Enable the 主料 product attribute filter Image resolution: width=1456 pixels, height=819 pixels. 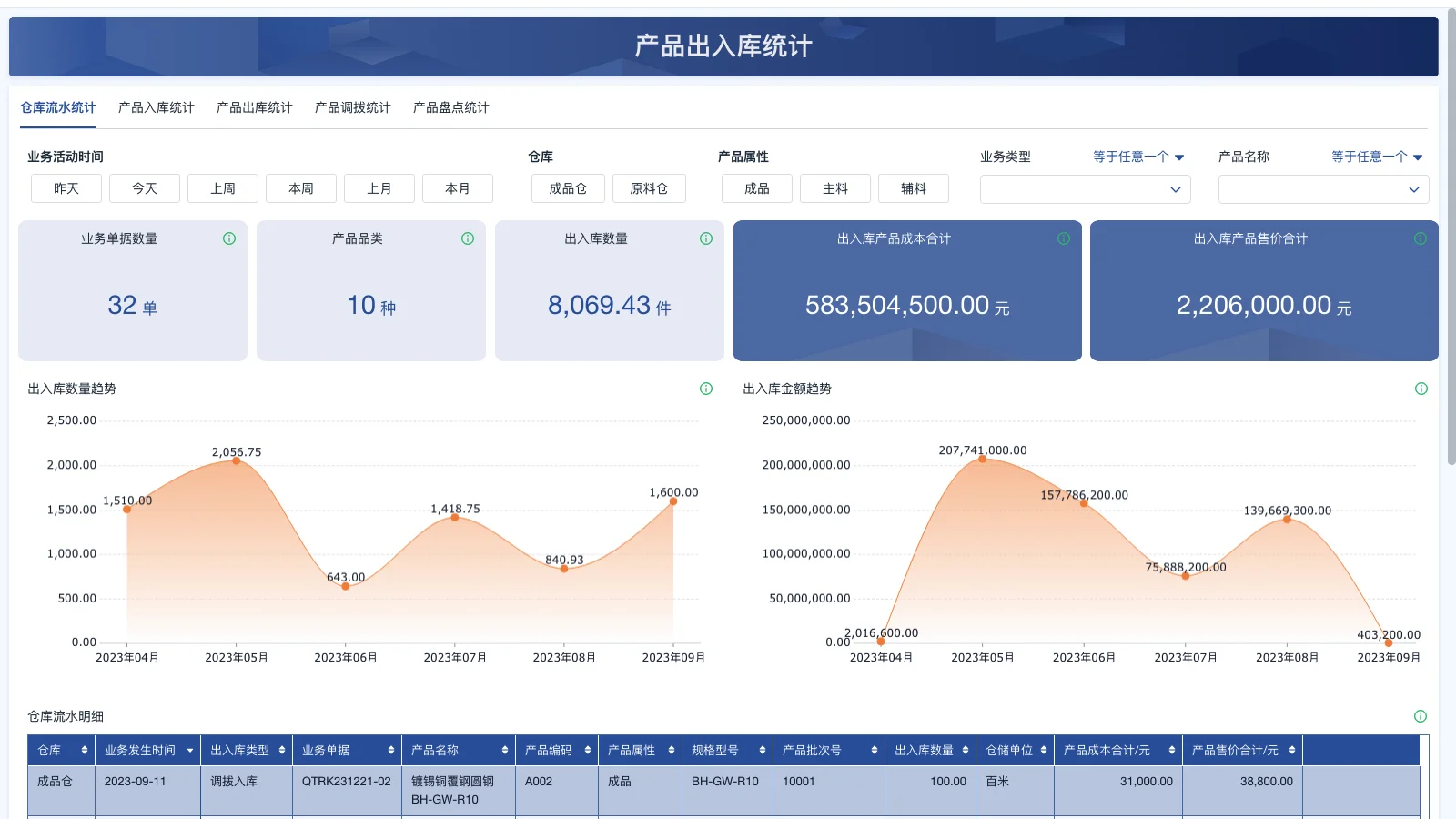coord(834,188)
